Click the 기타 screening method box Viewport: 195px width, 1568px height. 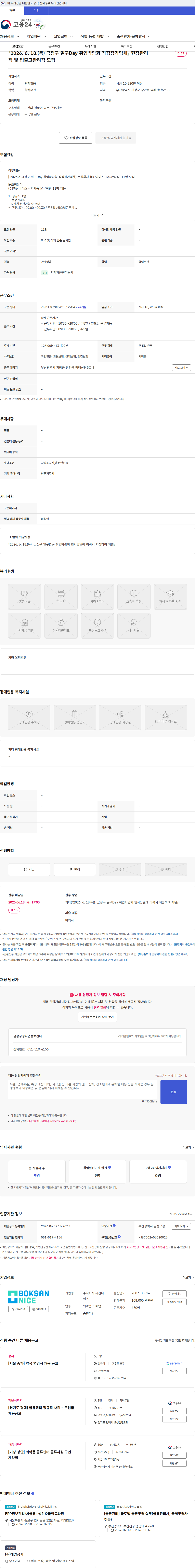(166, 869)
